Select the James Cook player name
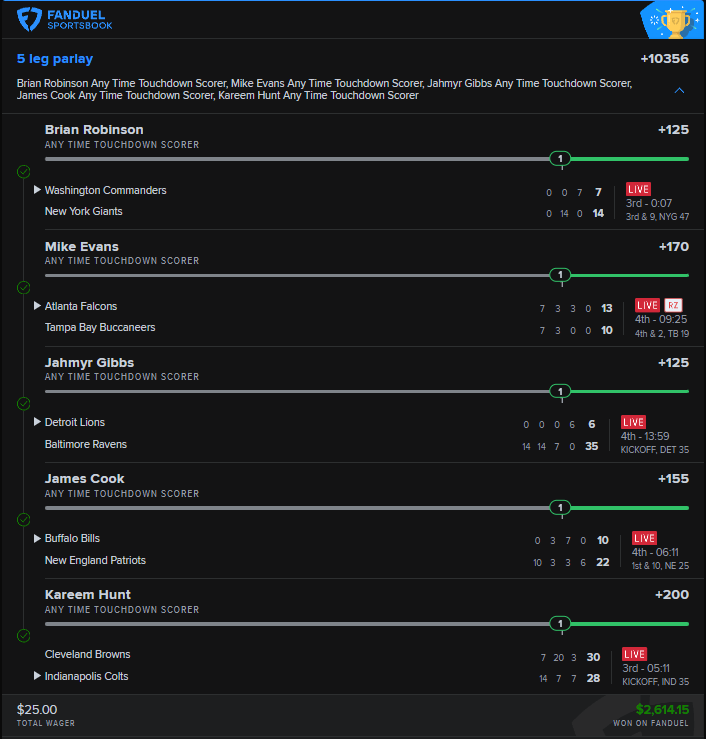This screenshot has width=706, height=739. (84, 478)
